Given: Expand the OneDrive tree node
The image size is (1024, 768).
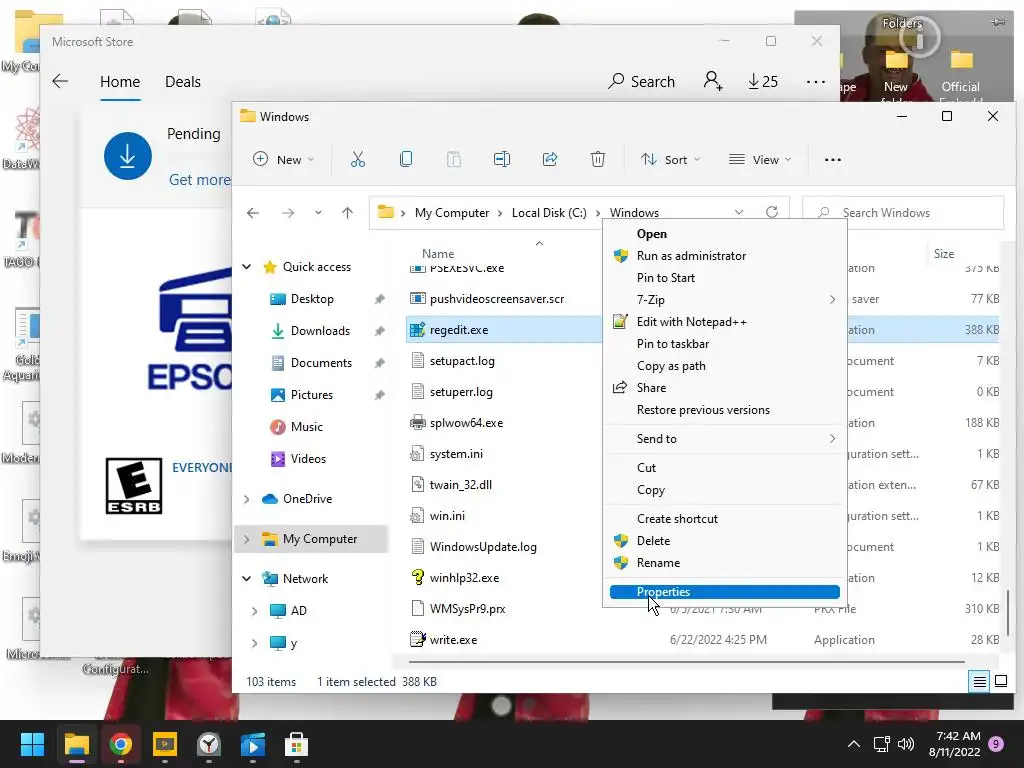Looking at the screenshot, I should point(247,499).
